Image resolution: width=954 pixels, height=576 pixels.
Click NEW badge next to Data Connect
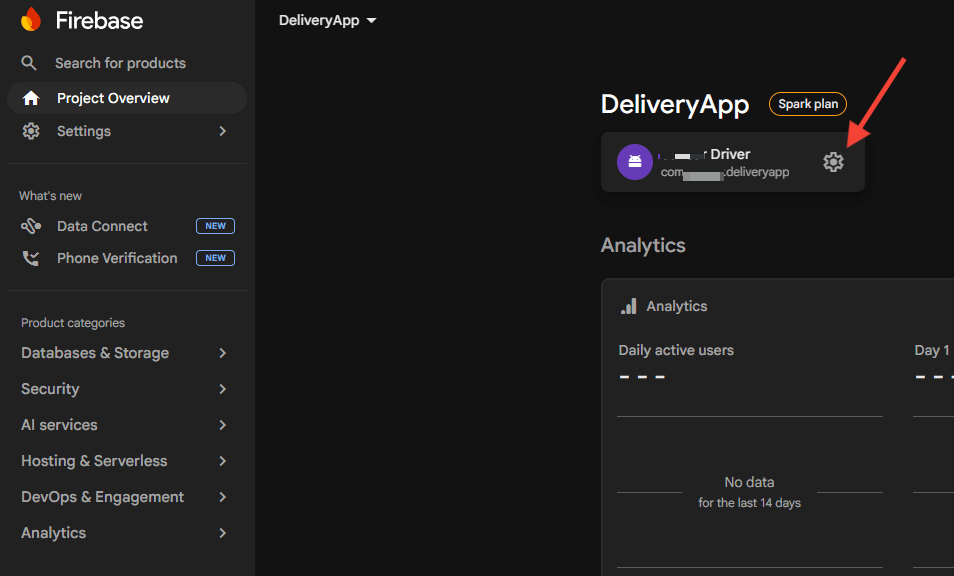pyautogui.click(x=215, y=226)
